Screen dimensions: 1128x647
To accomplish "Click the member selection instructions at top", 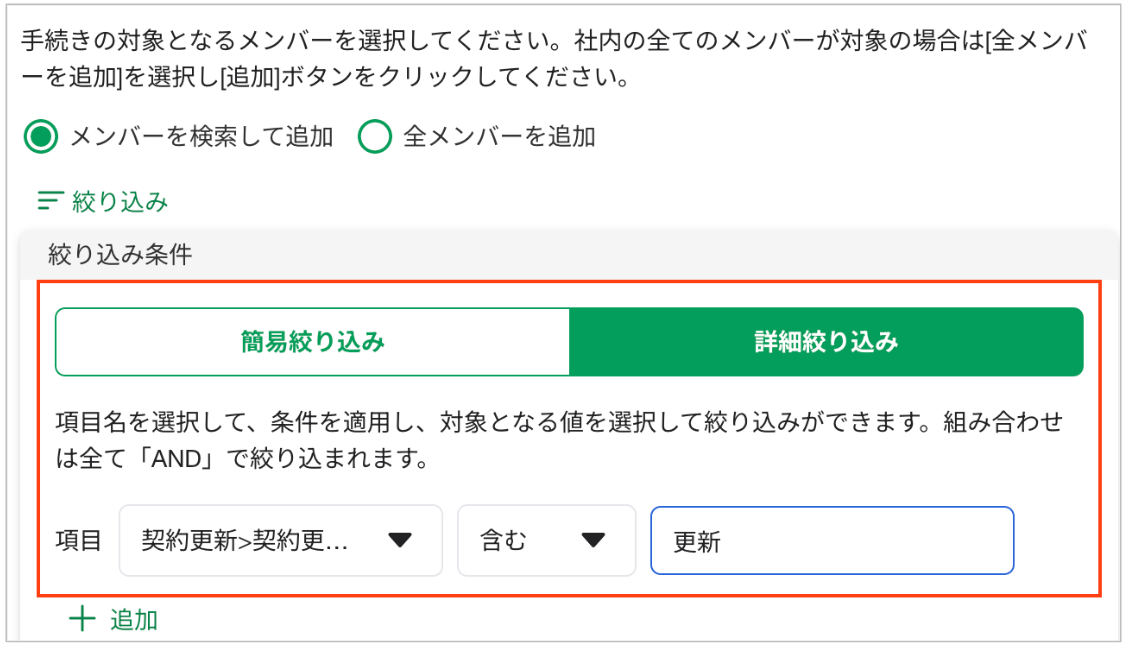I will click(x=554, y=58).
